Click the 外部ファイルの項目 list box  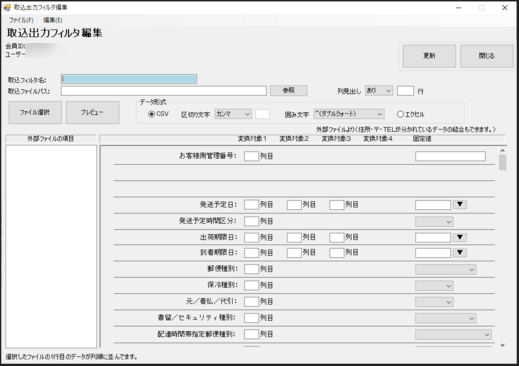[51, 246]
